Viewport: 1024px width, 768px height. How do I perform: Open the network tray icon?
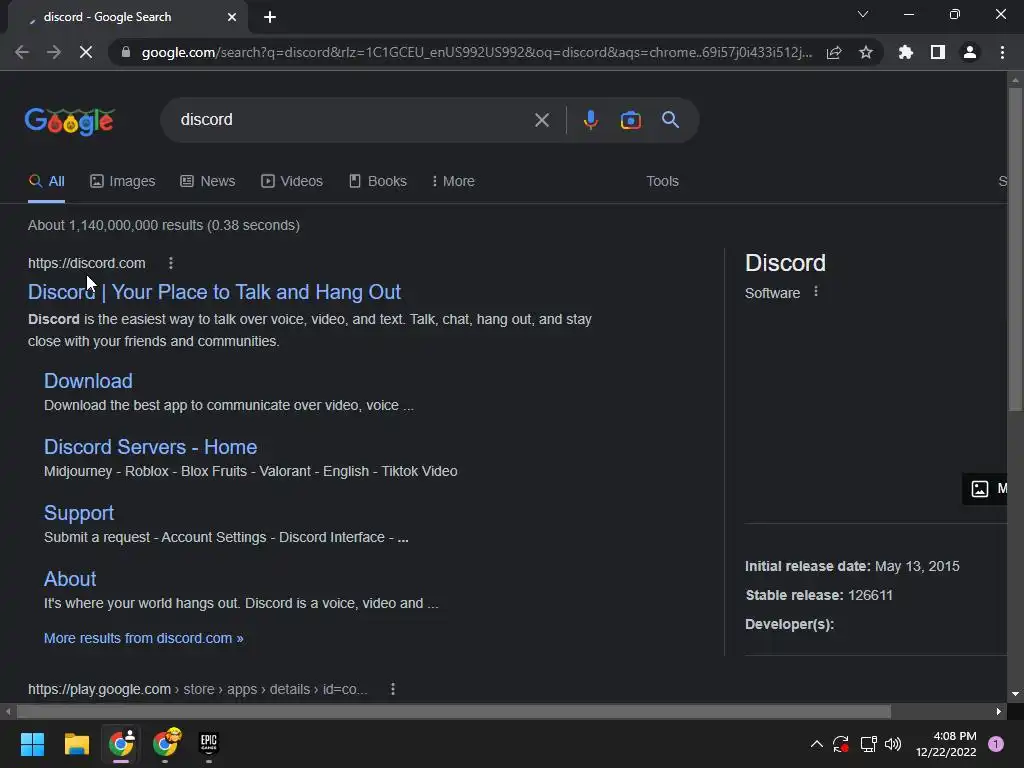point(868,744)
